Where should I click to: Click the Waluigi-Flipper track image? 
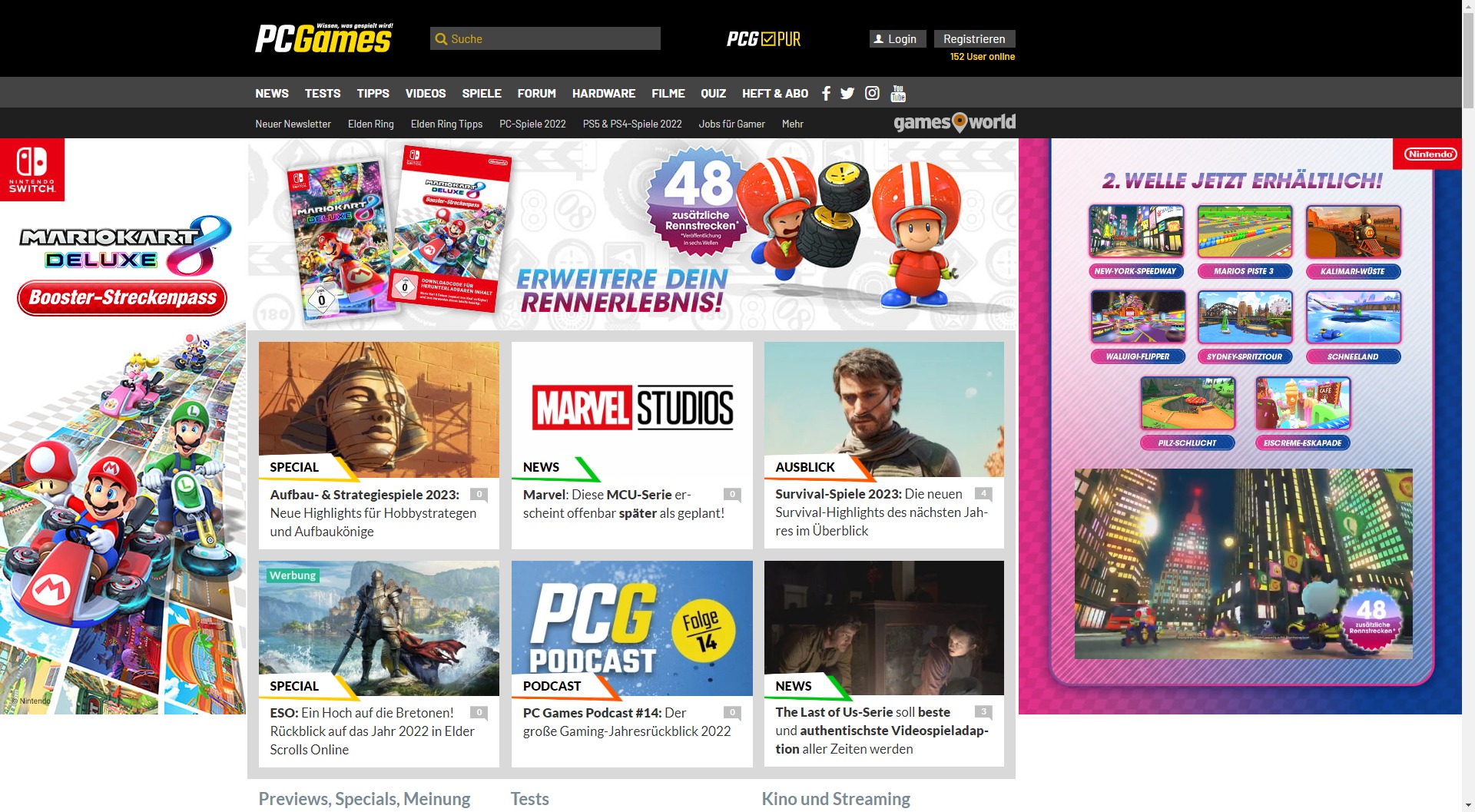click(1137, 317)
